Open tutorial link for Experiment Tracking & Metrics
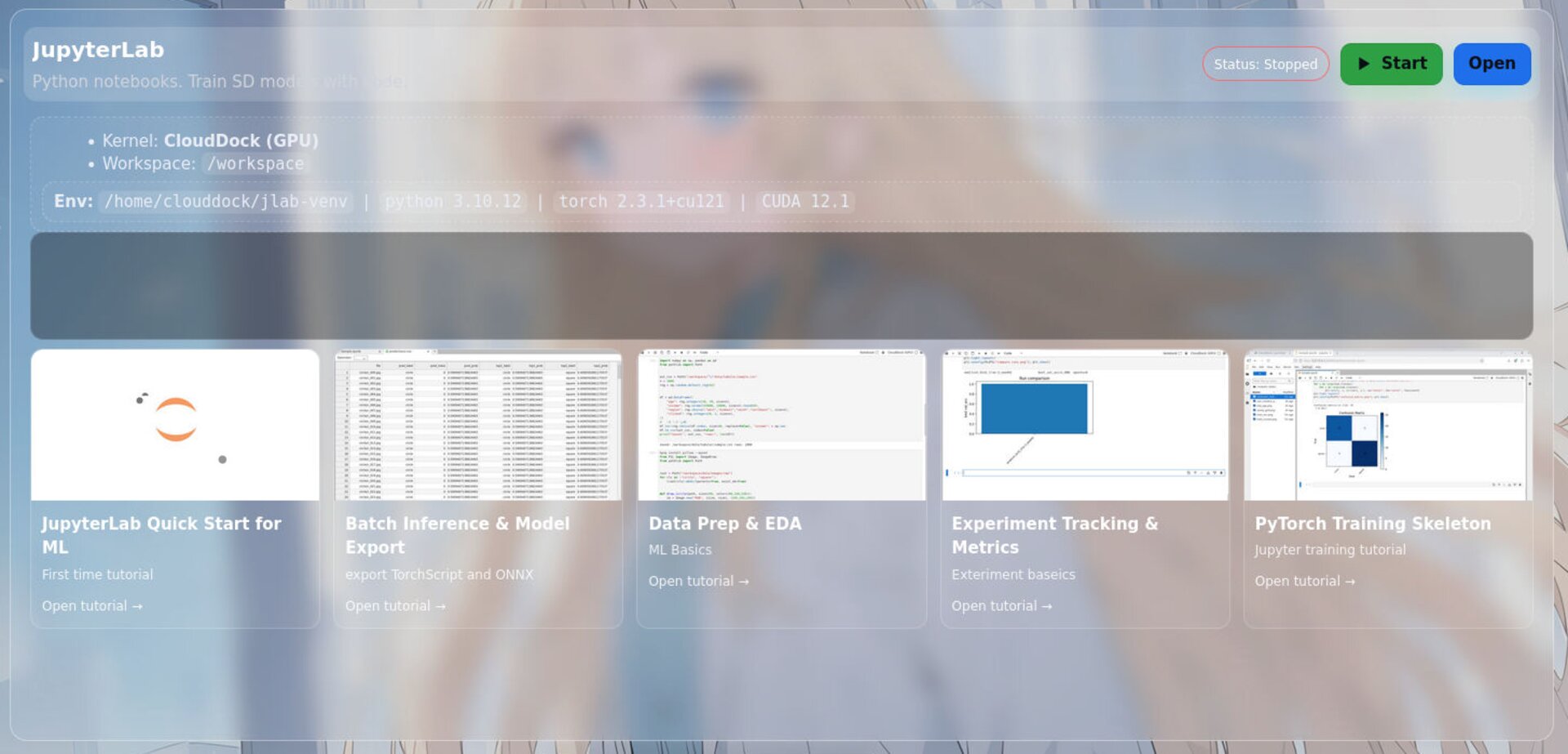The height and width of the screenshot is (754, 1568). tap(1001, 606)
